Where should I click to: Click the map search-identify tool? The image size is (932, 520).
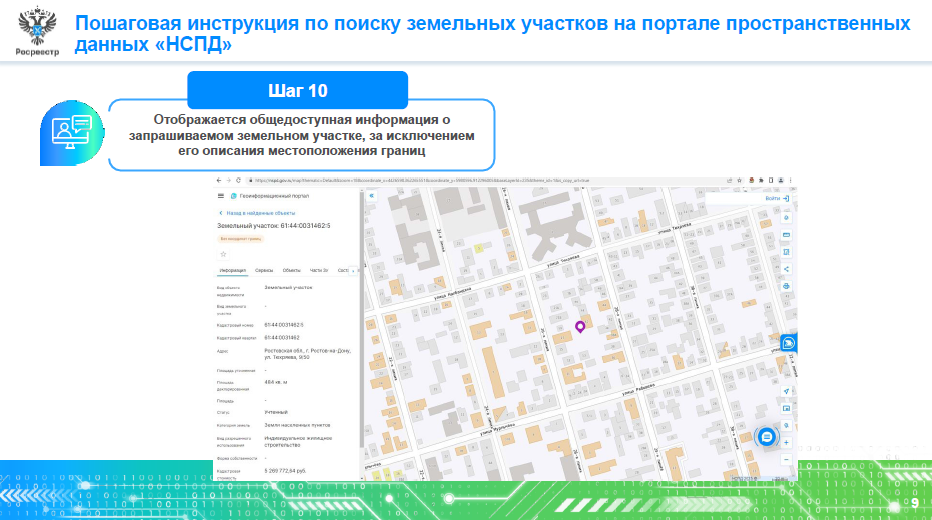tap(786, 426)
